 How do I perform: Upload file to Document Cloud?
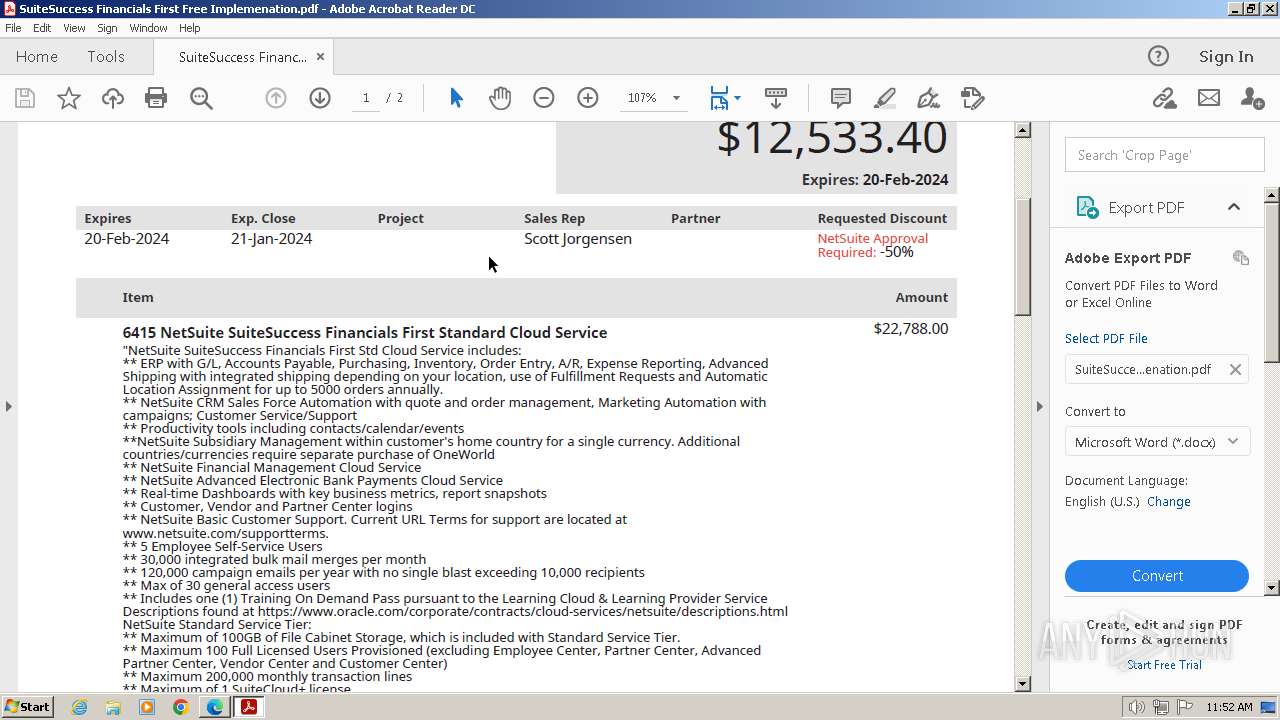113,98
